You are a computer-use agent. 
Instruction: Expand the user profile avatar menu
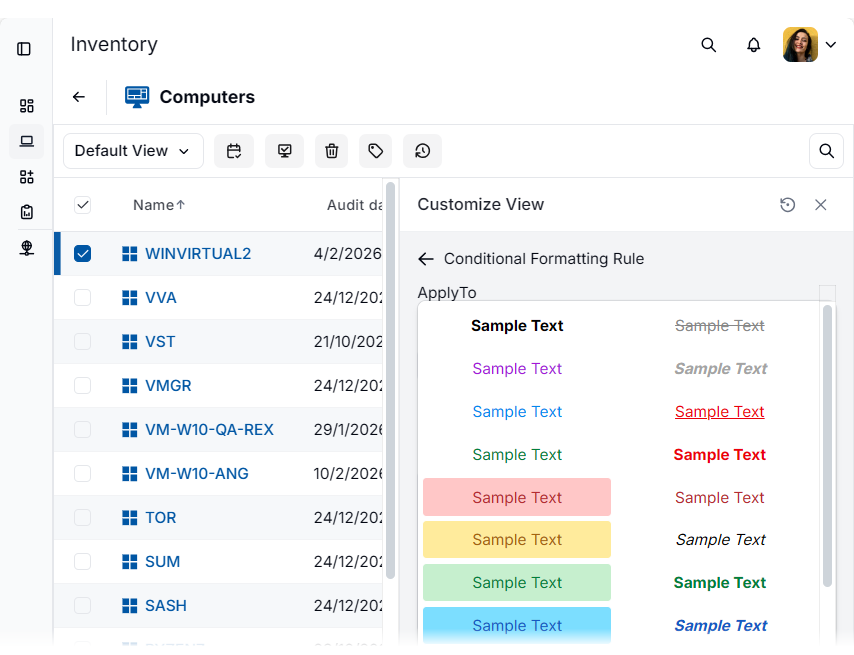[810, 45]
